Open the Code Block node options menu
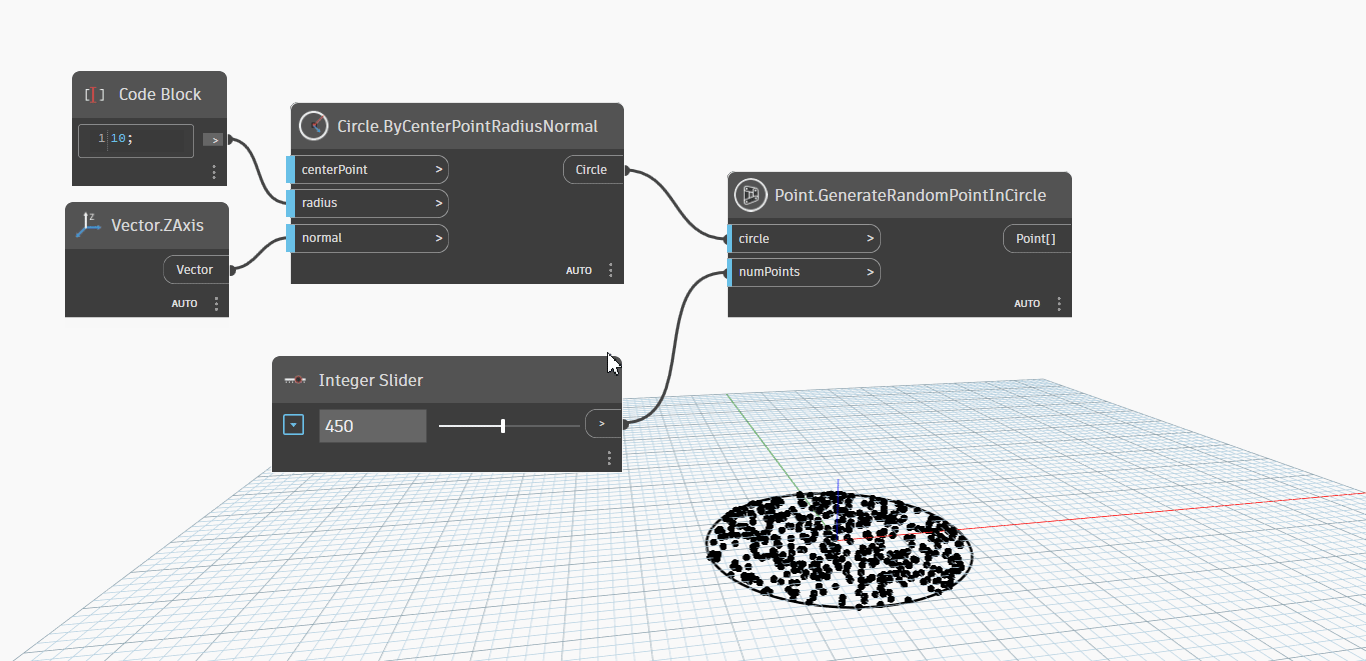This screenshot has height=661, width=1366. 214,172
